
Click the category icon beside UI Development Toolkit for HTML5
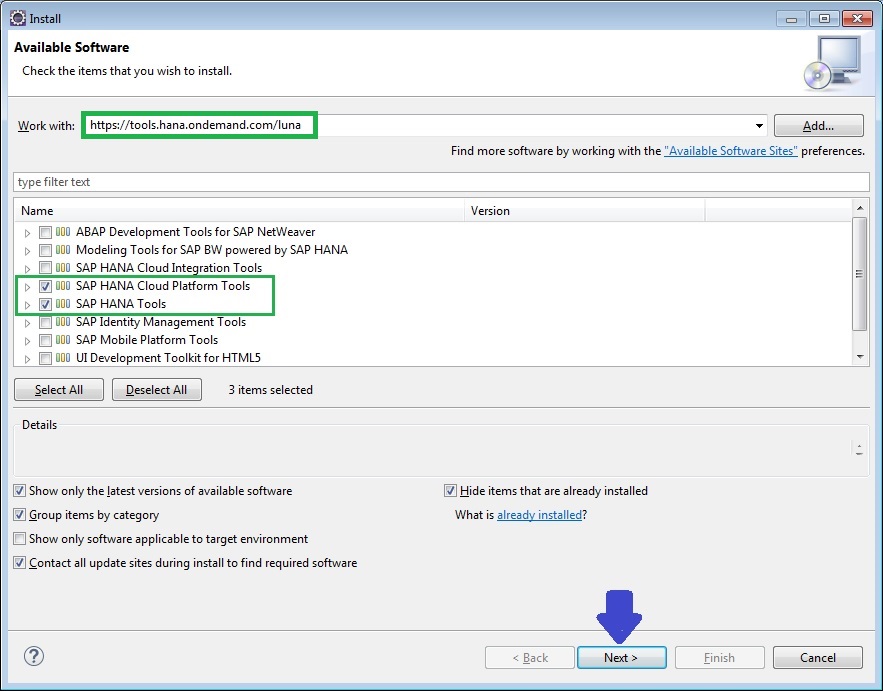pos(63,358)
